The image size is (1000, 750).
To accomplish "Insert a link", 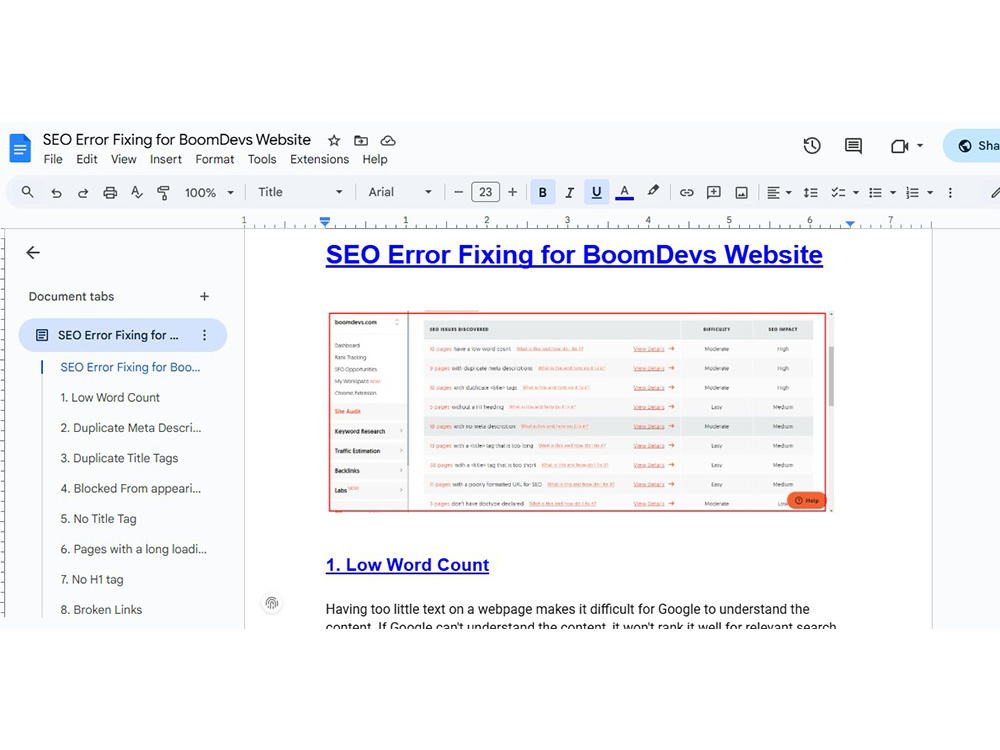I will [686, 193].
